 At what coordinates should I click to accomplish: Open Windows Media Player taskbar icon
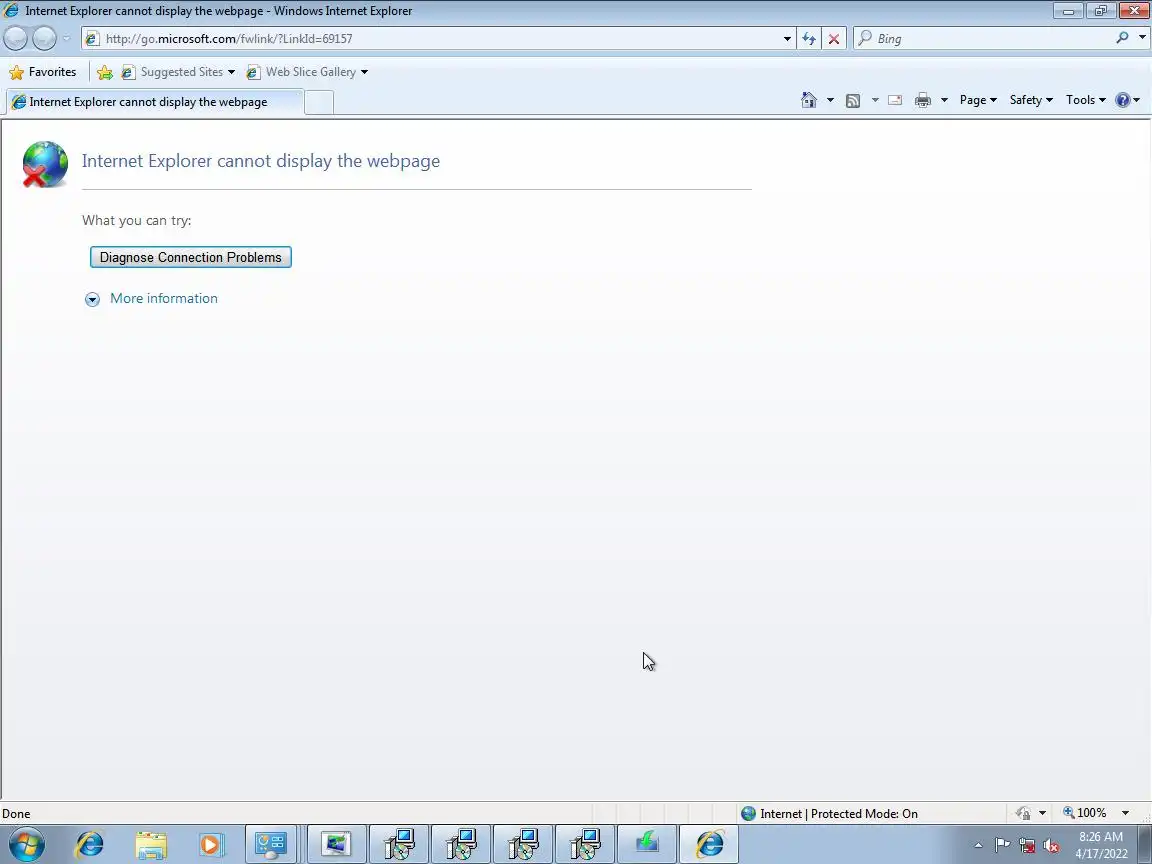pos(210,844)
